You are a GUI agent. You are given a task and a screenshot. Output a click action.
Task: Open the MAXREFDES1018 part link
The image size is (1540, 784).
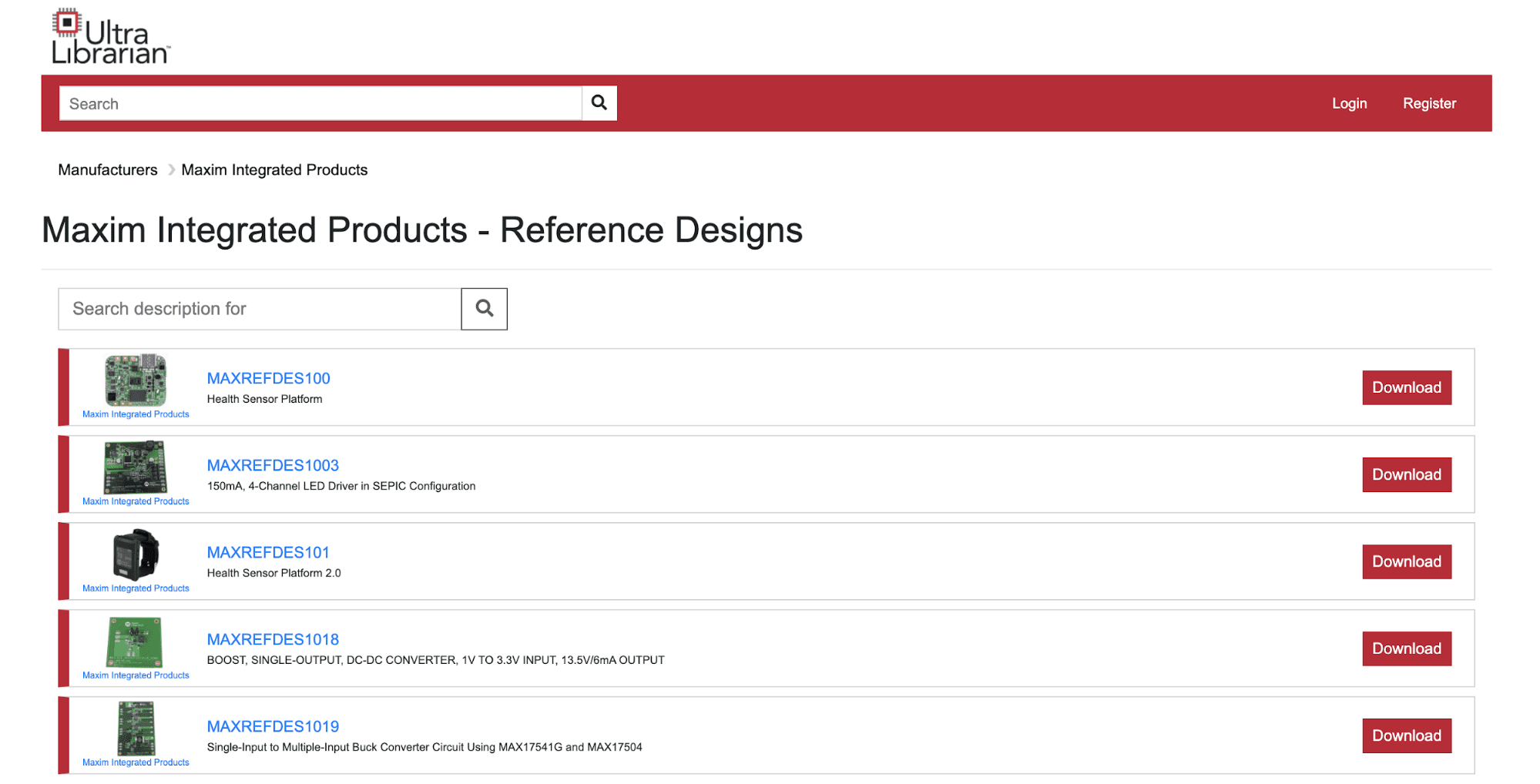pos(273,639)
